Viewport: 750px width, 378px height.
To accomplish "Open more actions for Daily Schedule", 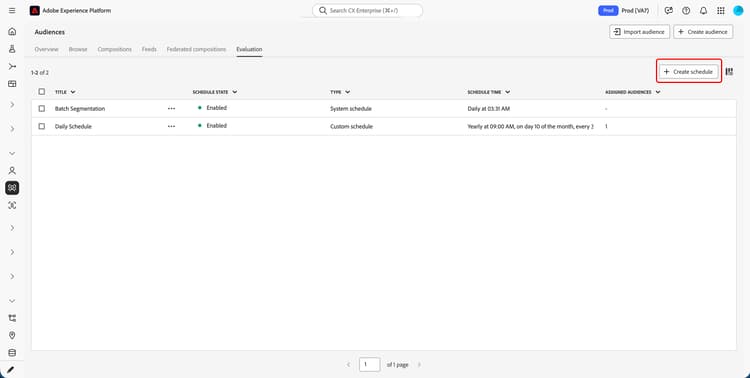I will [x=171, y=126].
